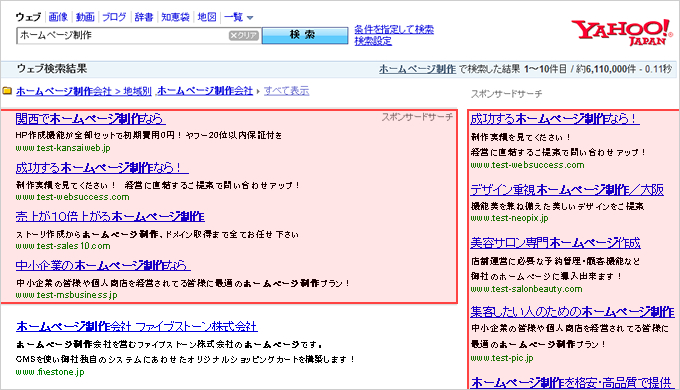Open ホームページ制作会社 > 地域別 category link
Screen dimensions: 680x390
[84, 91]
